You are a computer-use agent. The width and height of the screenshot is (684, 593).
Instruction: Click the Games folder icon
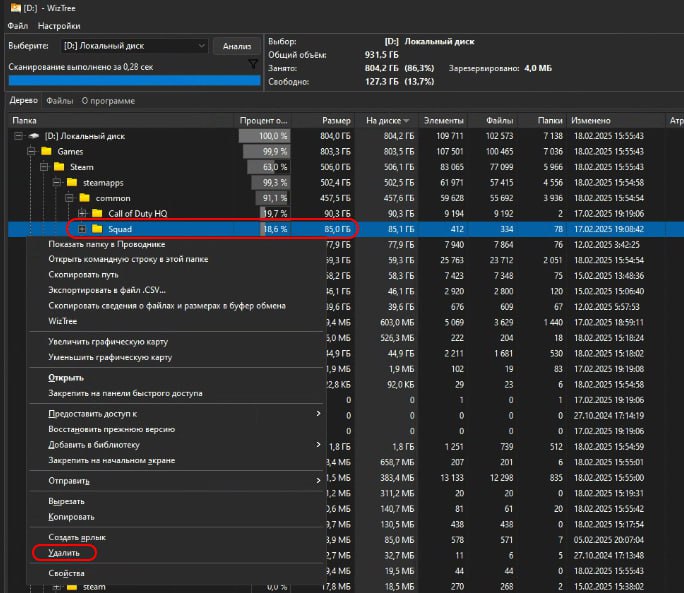tap(46, 151)
